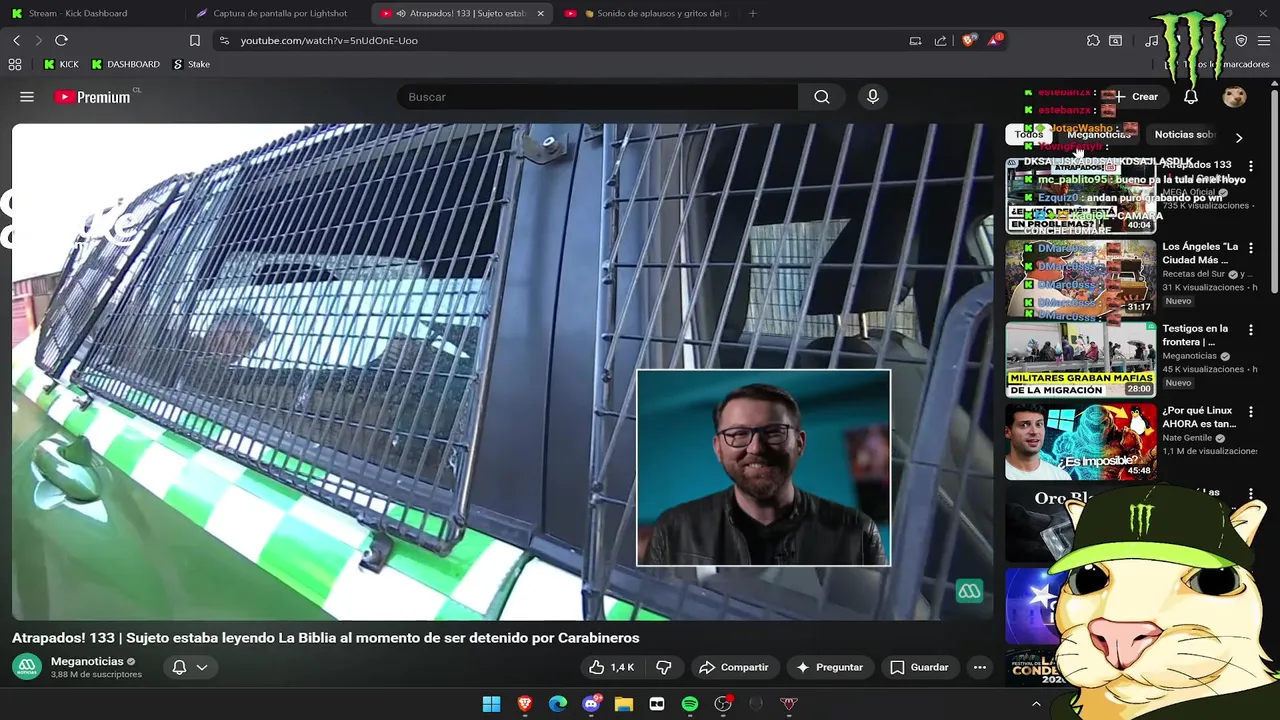
Task: Open the extensions puzzle icon
Action: click(x=1093, y=41)
